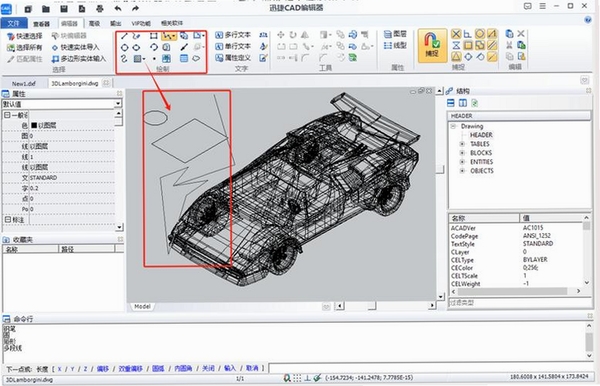The height and width of the screenshot is (386, 600).
Task: Click the 多行文本 multiline text tool
Action: point(233,35)
